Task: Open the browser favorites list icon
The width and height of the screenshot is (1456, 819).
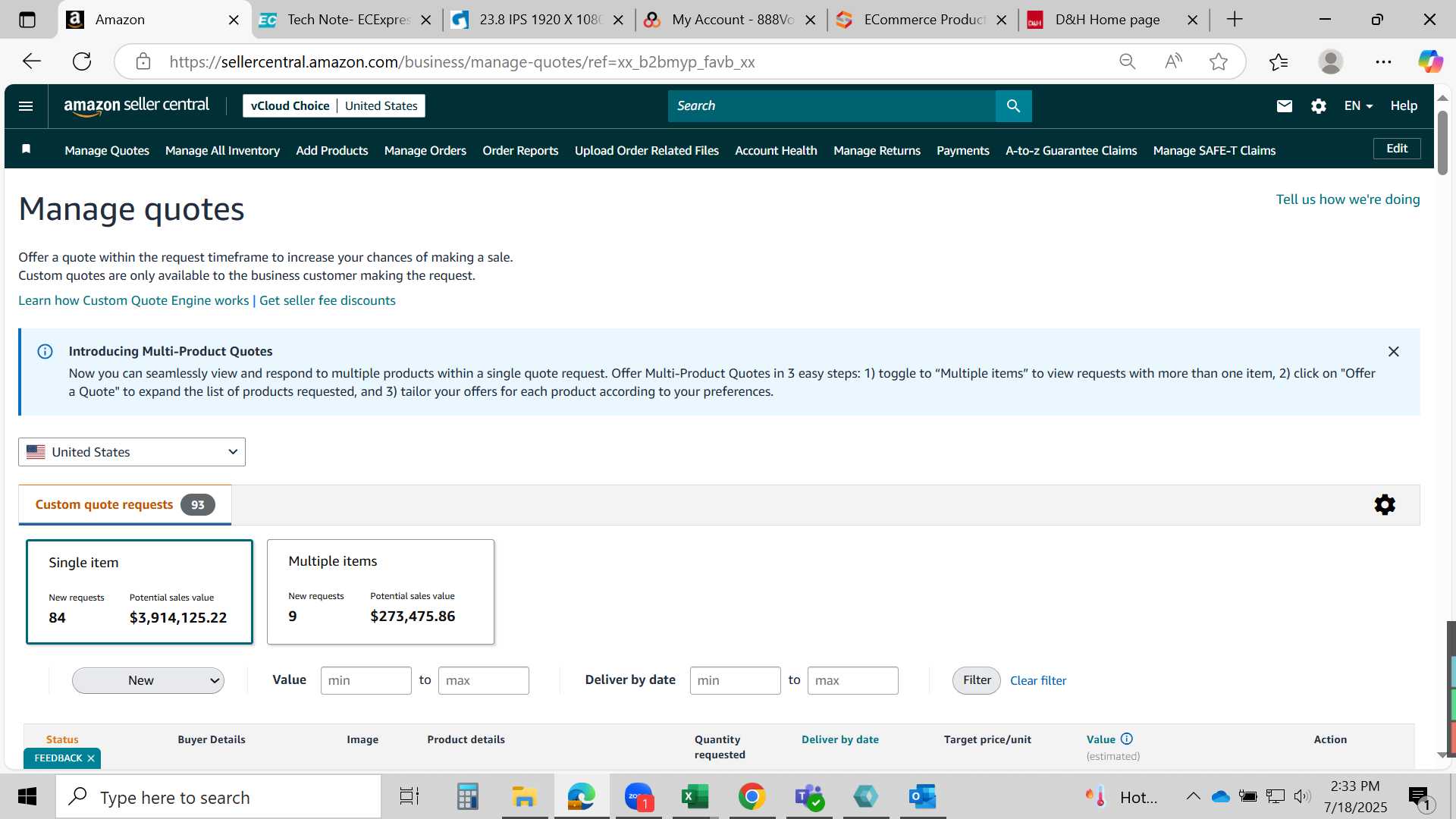Action: click(x=1279, y=61)
